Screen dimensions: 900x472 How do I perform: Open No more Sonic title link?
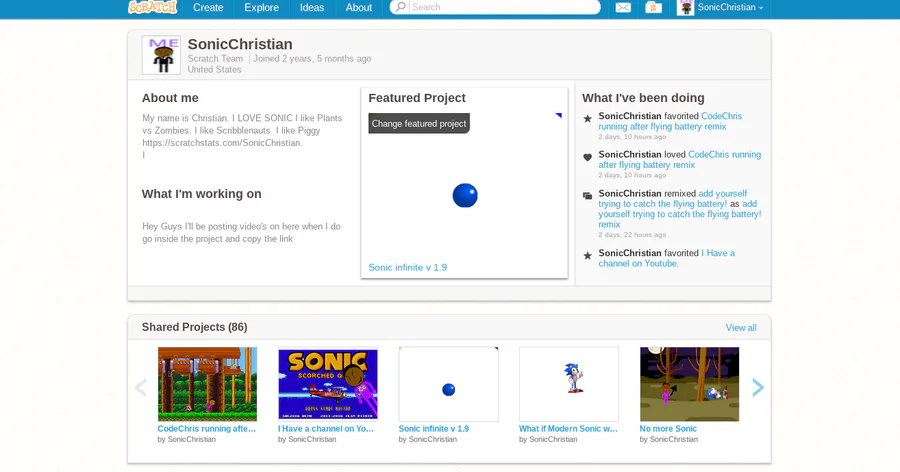click(x=668, y=429)
